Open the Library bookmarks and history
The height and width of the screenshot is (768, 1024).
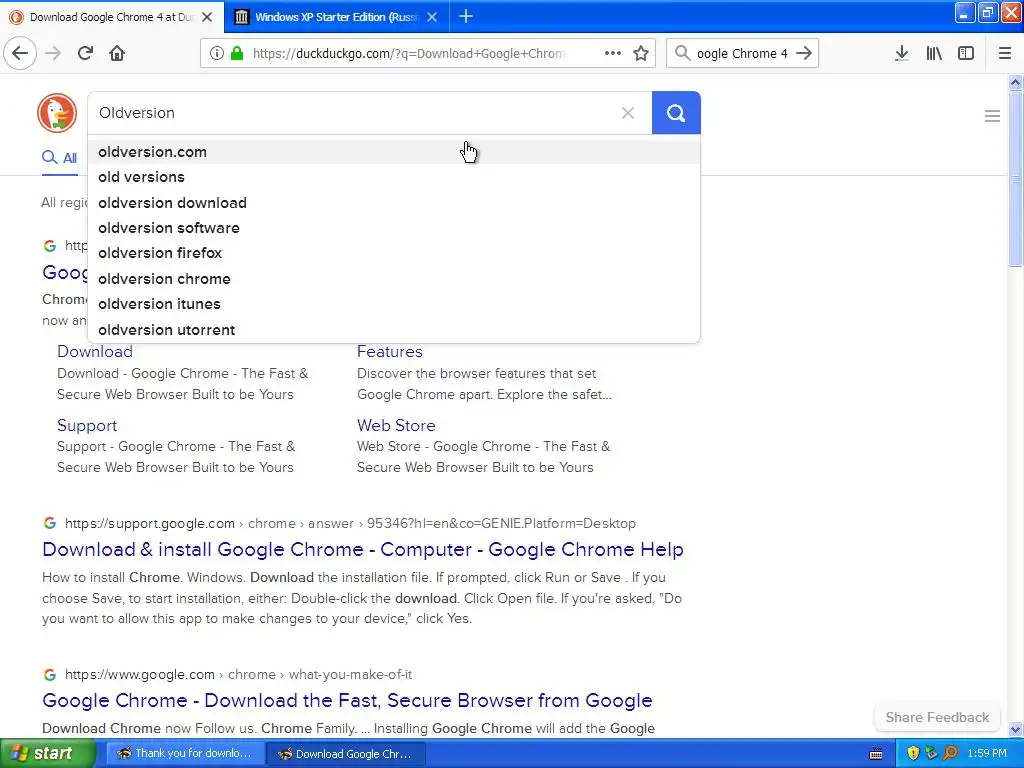pyautogui.click(x=934, y=53)
